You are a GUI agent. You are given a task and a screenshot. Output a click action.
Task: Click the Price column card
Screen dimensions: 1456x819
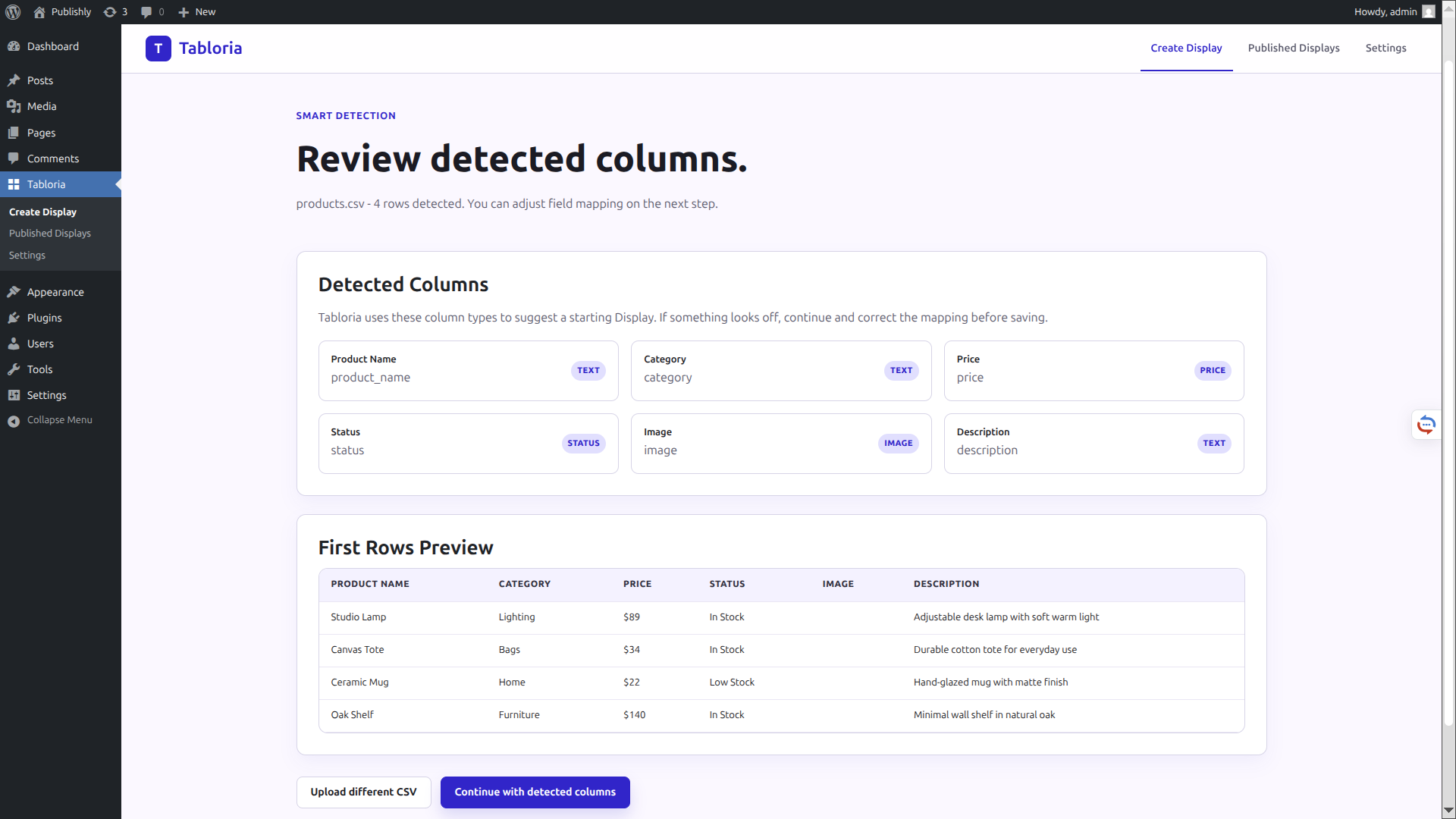point(1094,371)
